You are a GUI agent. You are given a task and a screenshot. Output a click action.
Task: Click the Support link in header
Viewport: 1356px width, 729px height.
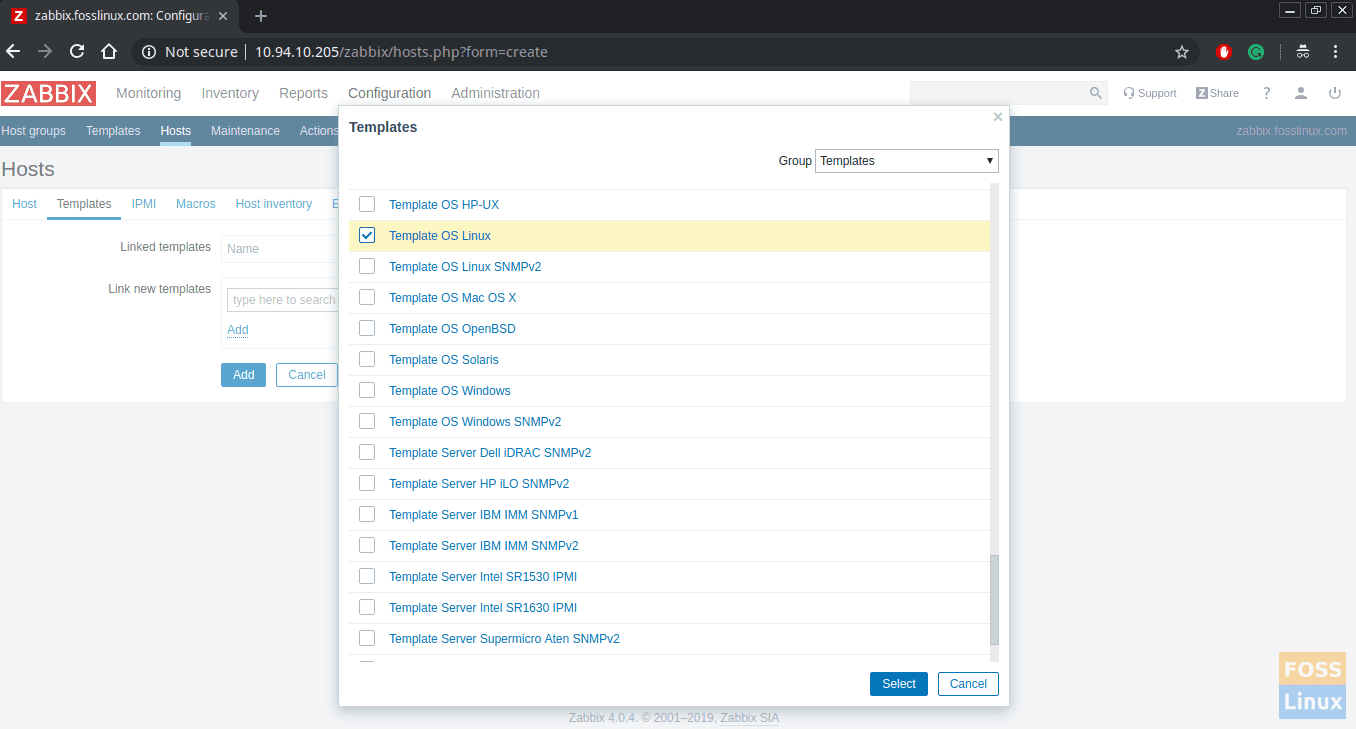point(1150,93)
